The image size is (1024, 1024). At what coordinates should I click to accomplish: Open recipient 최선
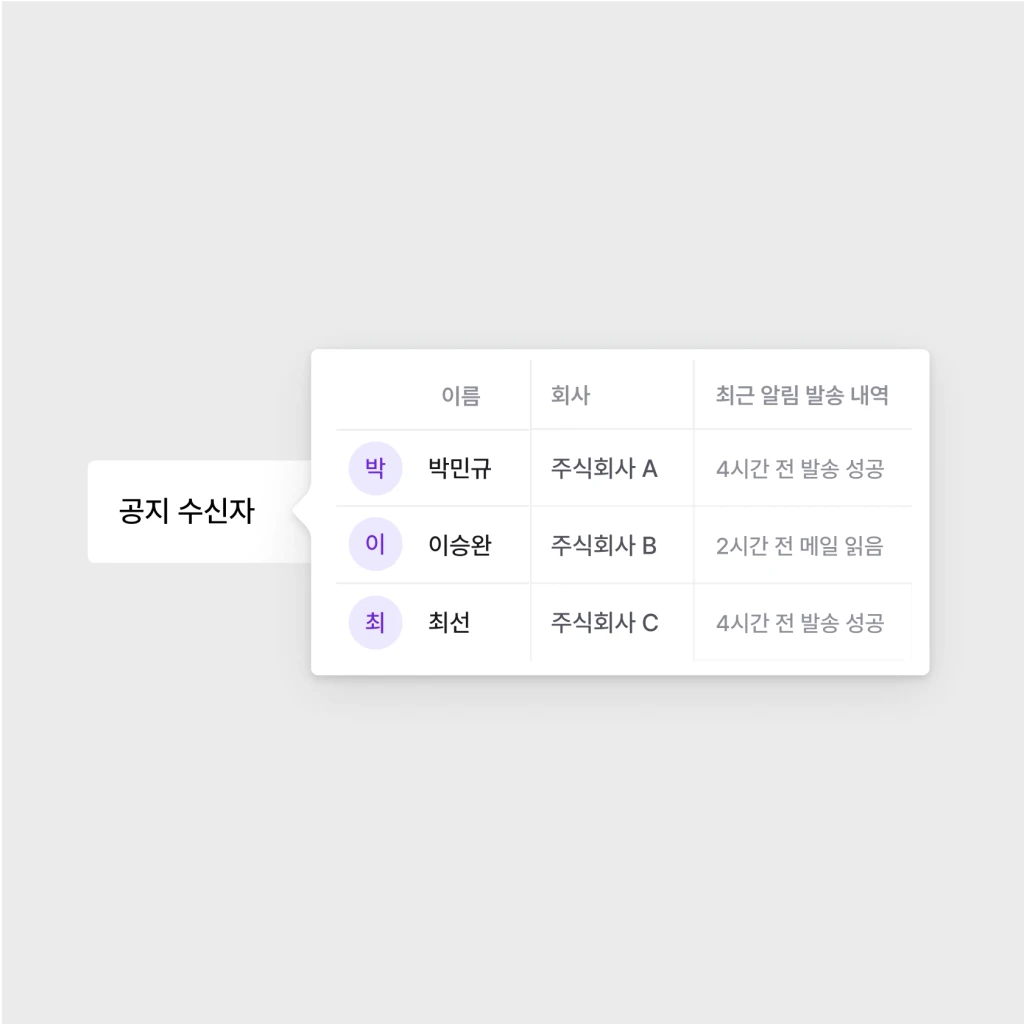449,622
